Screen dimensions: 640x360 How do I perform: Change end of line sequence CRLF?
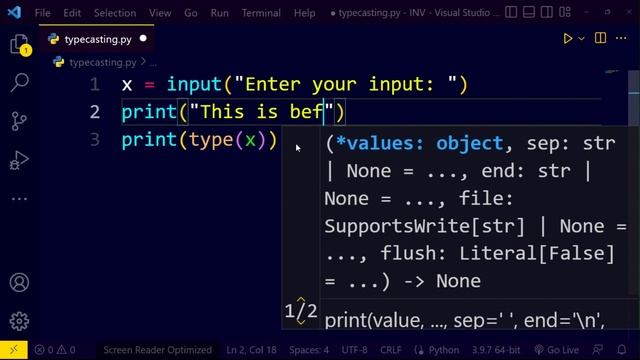(x=391, y=350)
